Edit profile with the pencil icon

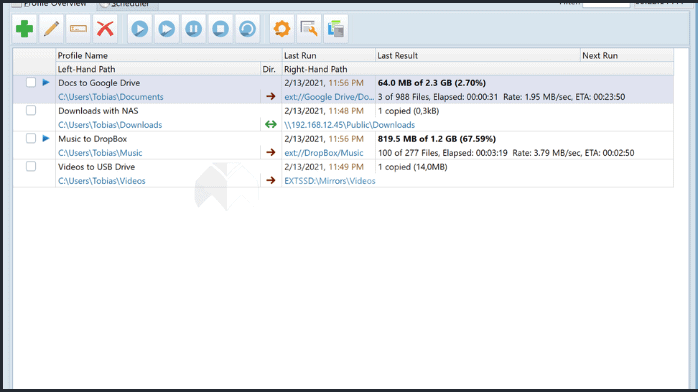51,29
